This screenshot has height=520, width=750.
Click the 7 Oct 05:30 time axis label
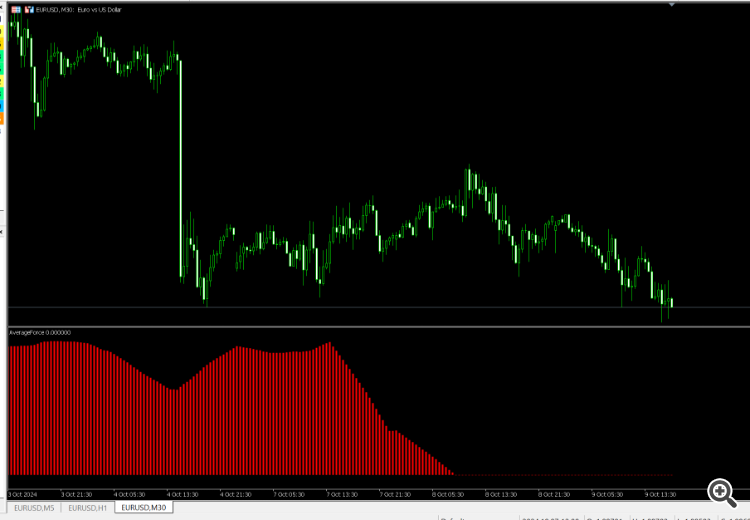(x=289, y=494)
